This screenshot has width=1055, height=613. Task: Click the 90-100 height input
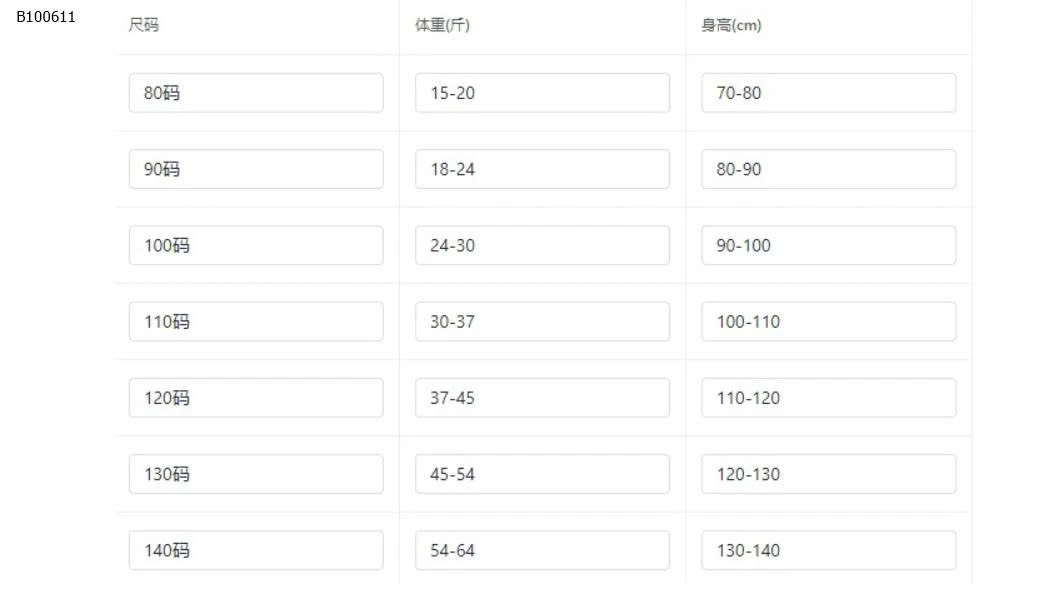coord(828,245)
